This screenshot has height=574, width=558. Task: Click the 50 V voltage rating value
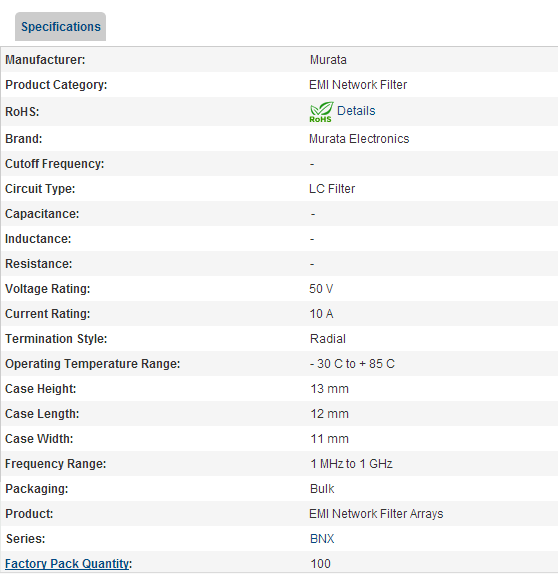pos(321,288)
